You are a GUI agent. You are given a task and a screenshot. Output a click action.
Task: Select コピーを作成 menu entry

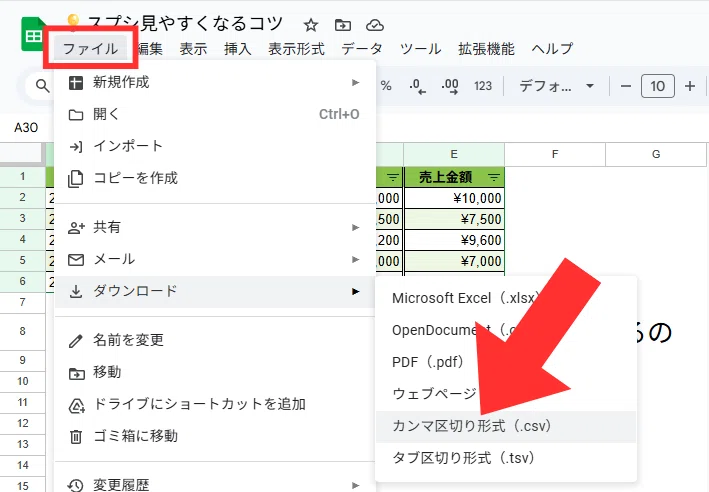pos(215,178)
